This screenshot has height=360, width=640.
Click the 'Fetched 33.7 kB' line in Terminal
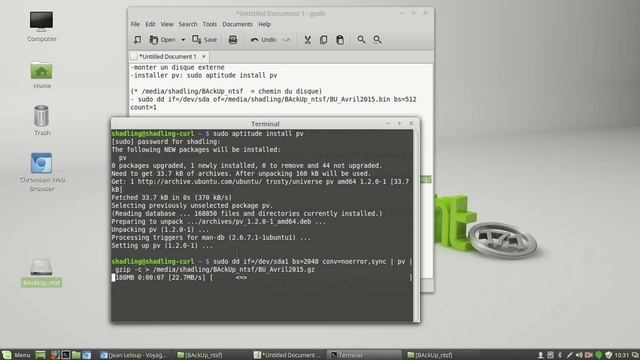click(171, 198)
